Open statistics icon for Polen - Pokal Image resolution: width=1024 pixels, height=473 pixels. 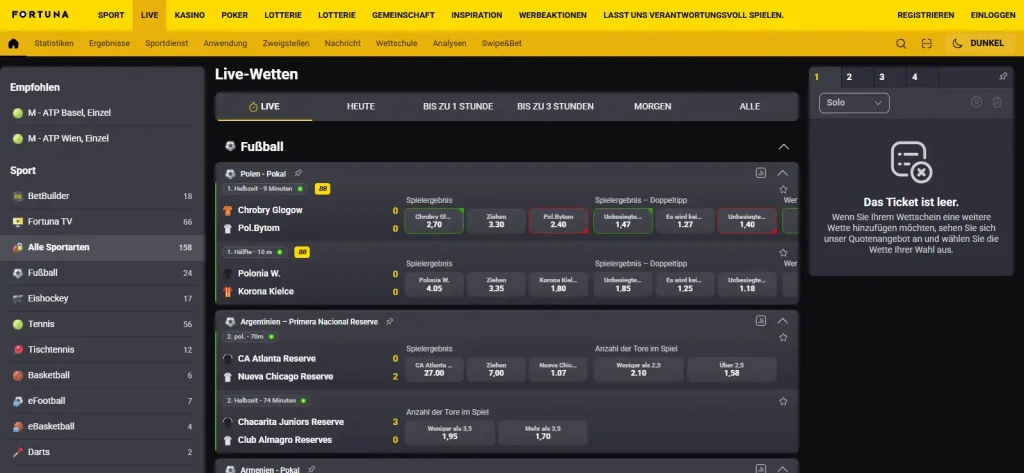tap(761, 173)
